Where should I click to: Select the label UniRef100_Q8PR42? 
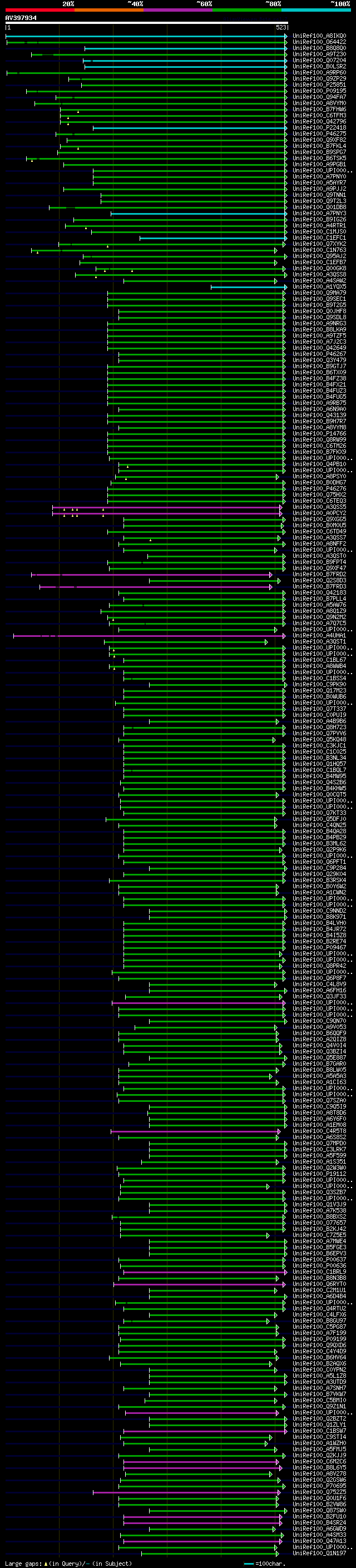click(x=319, y=966)
